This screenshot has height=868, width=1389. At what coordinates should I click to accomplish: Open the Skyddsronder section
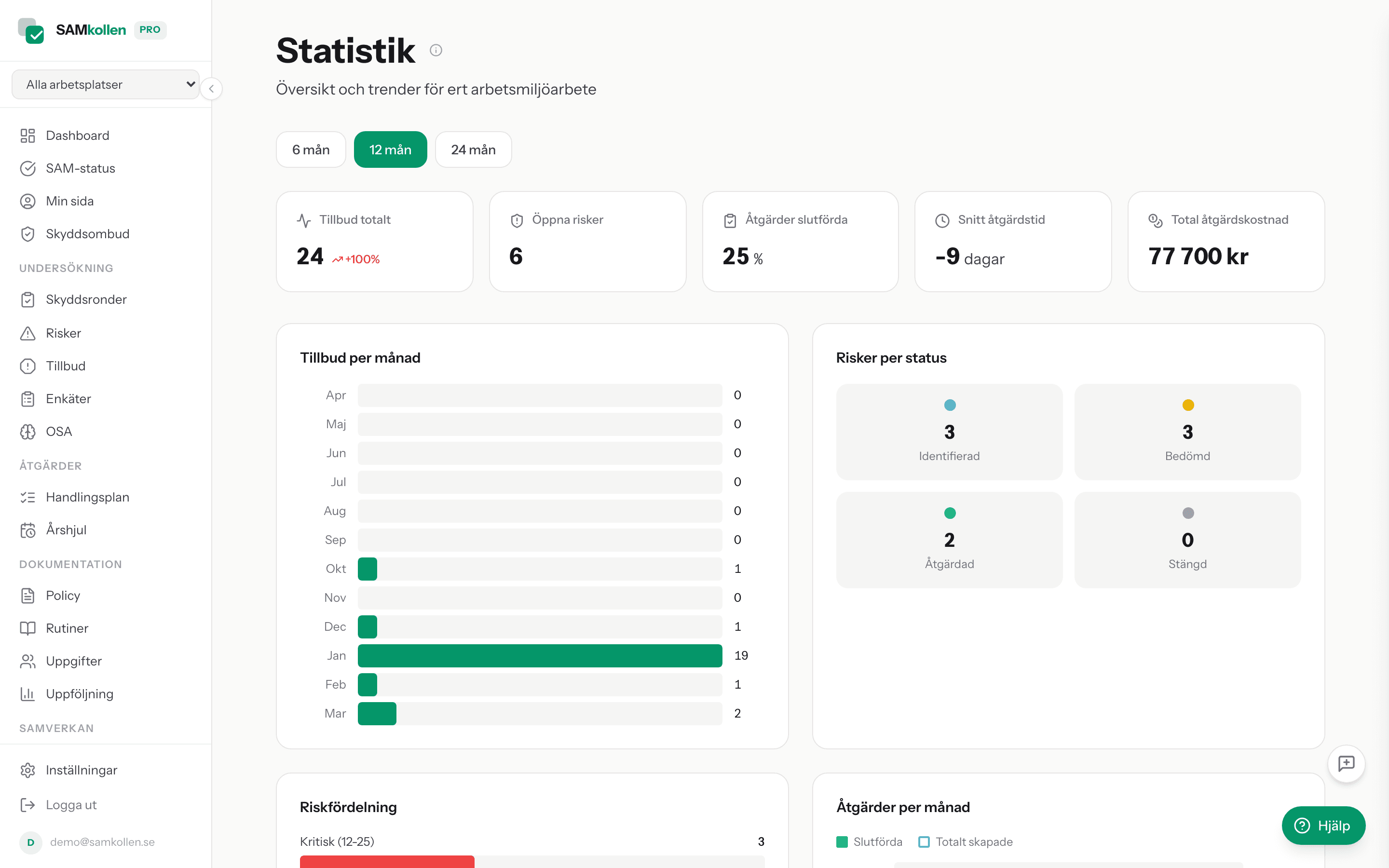click(86, 299)
